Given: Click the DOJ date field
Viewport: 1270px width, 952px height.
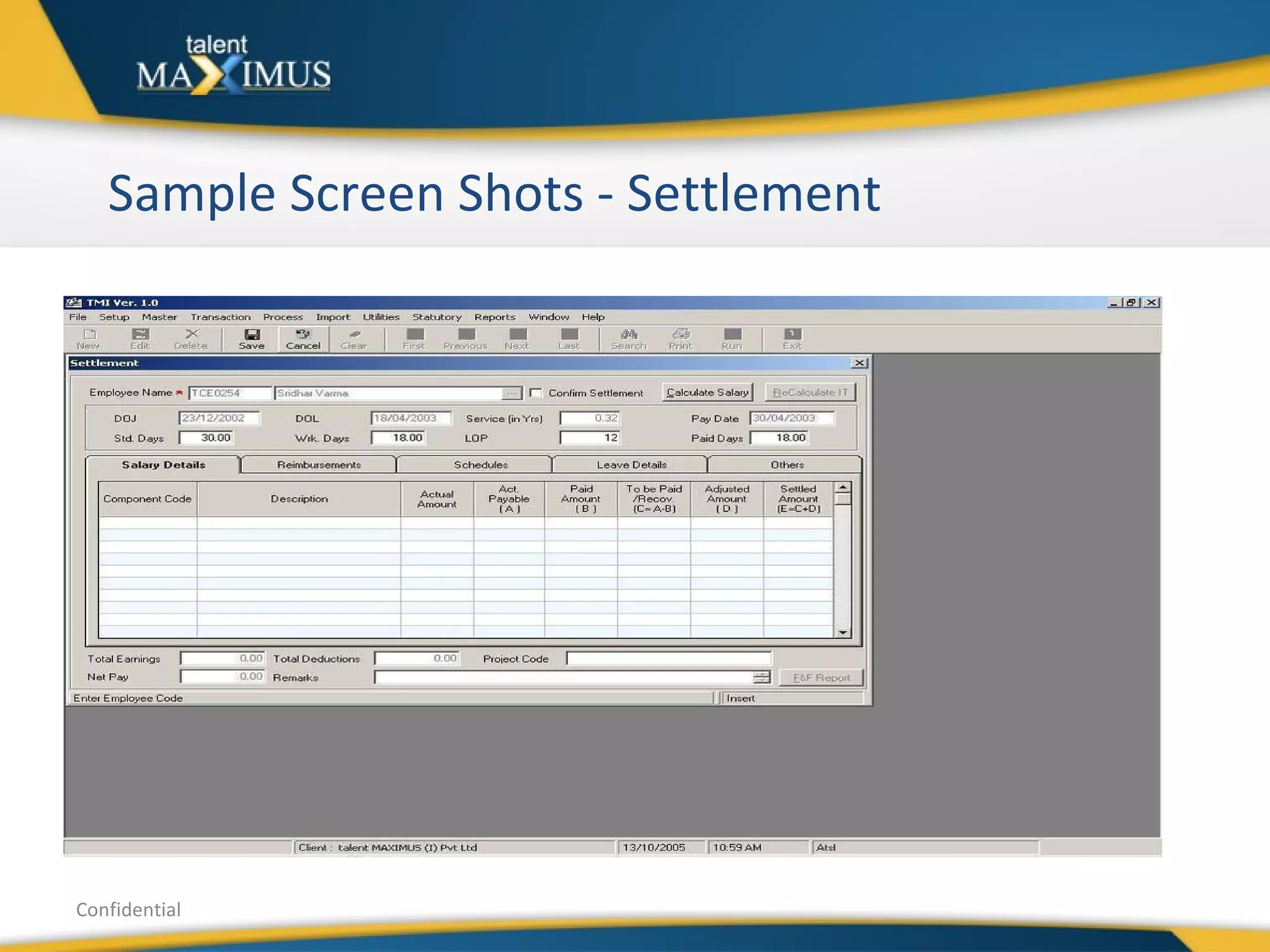Looking at the screenshot, I should click(x=219, y=418).
